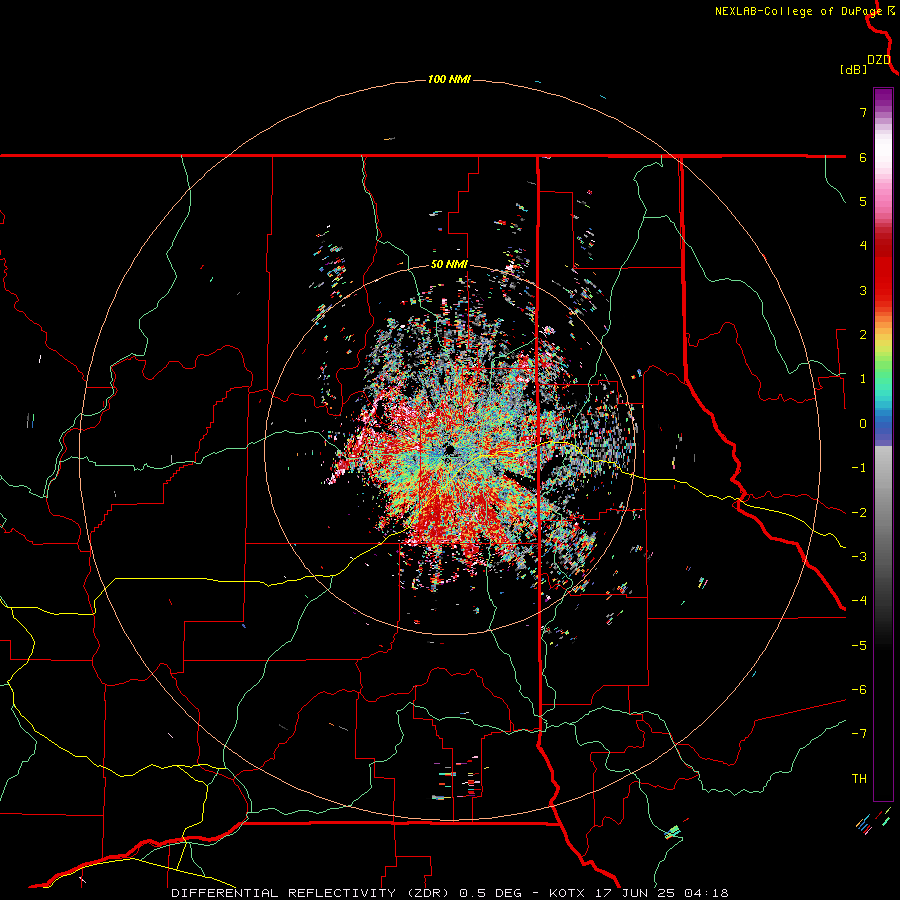
Task: Click the 50 NMI range ring label
Action: point(449,265)
